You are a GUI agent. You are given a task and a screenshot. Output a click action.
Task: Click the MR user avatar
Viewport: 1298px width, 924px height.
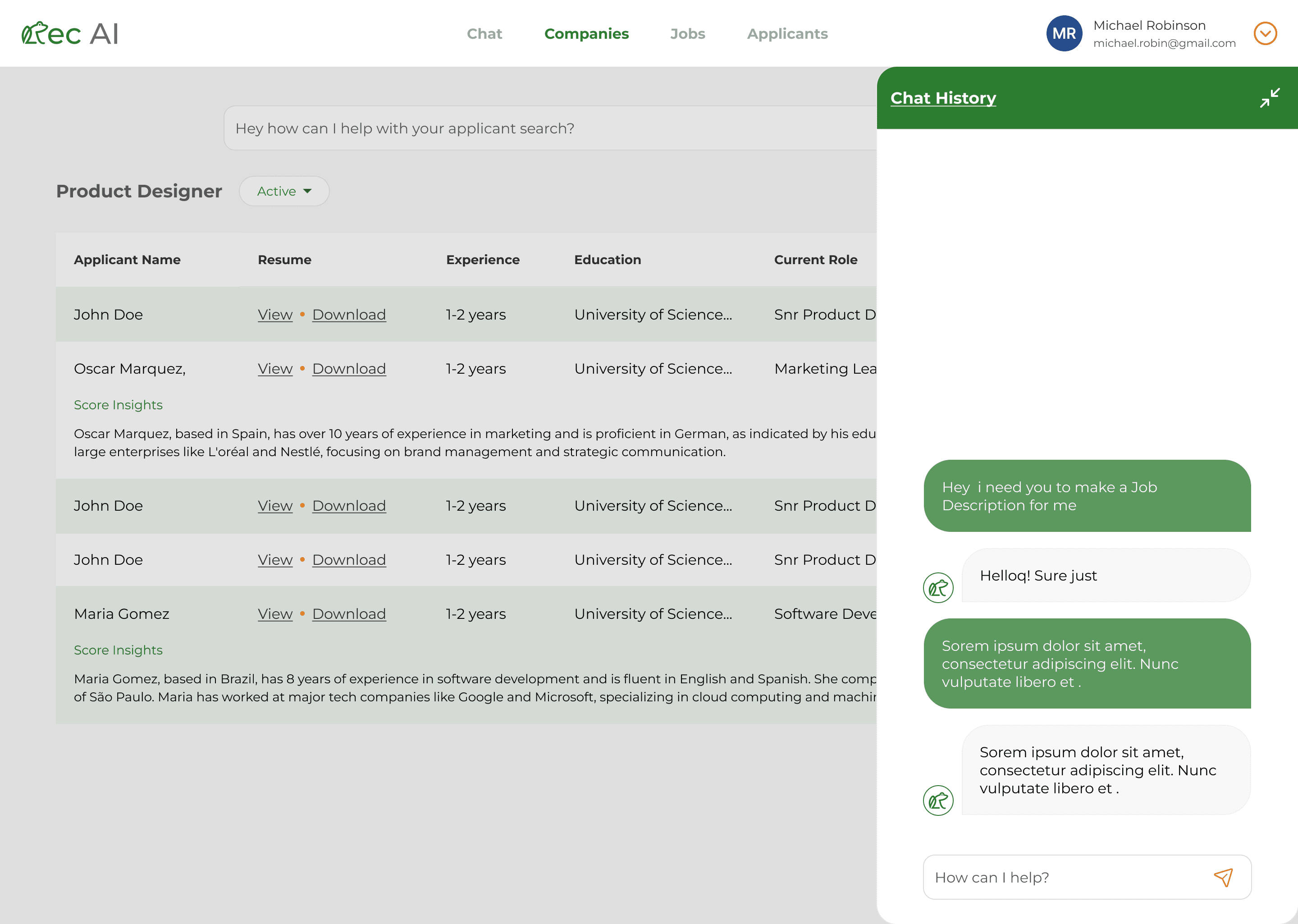(x=1064, y=33)
